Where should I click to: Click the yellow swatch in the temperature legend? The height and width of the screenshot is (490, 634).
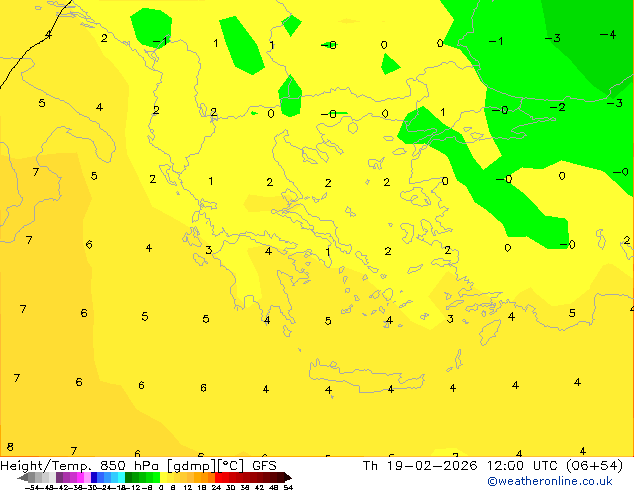(163, 477)
